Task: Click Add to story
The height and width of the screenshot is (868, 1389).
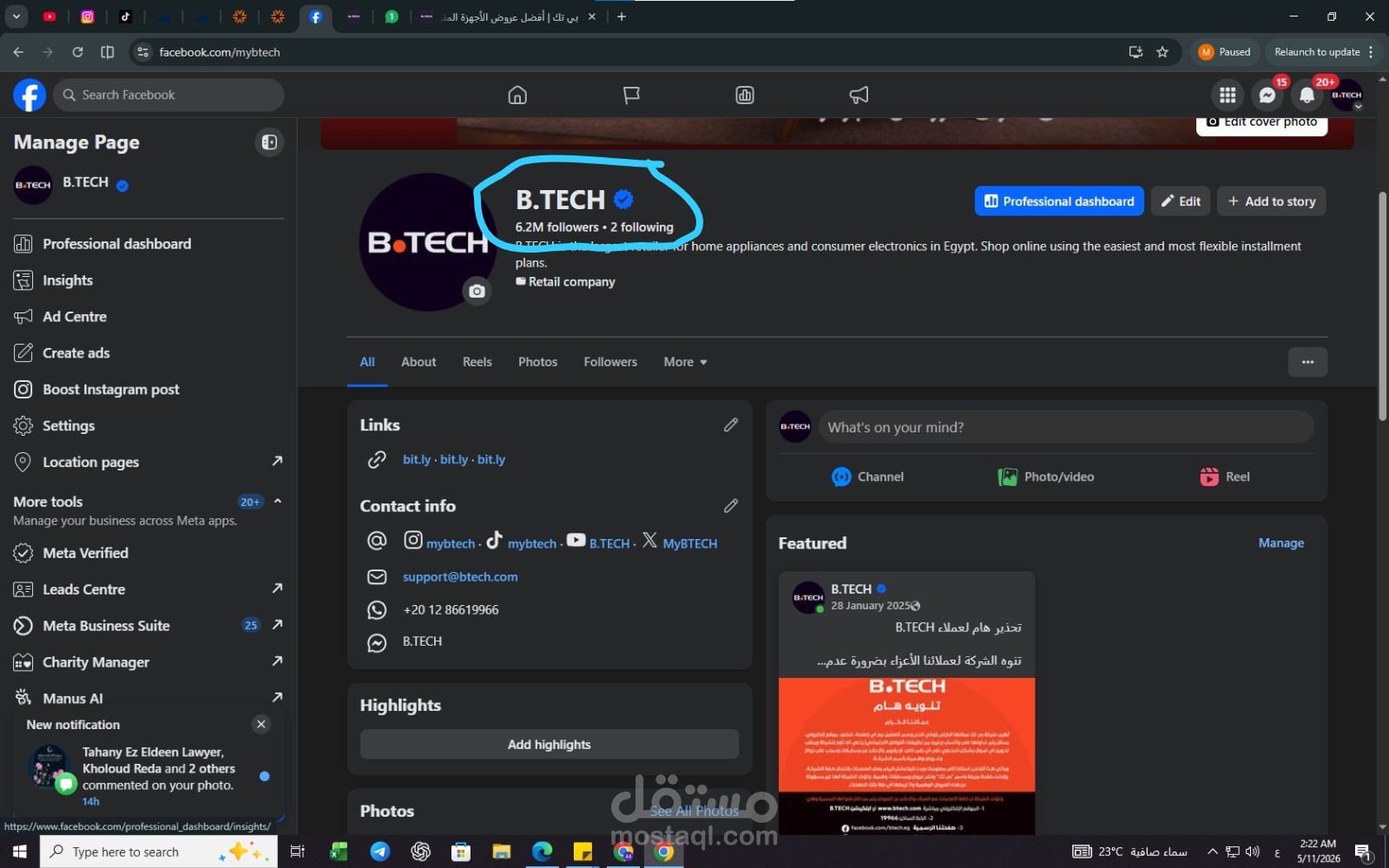Action: click(x=1272, y=201)
